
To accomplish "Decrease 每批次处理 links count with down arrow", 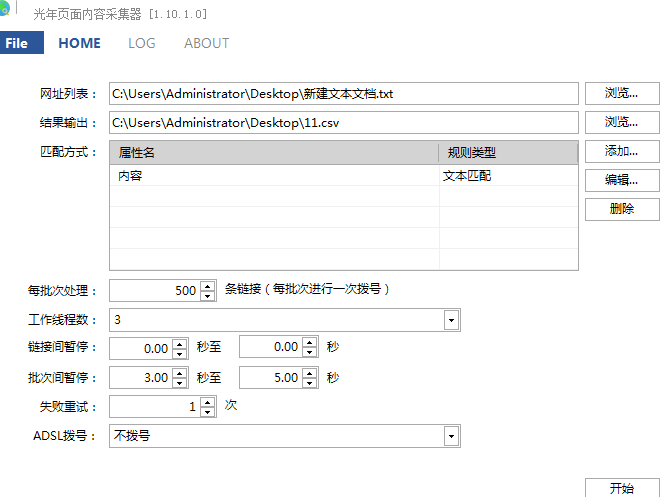I will click(x=207, y=296).
